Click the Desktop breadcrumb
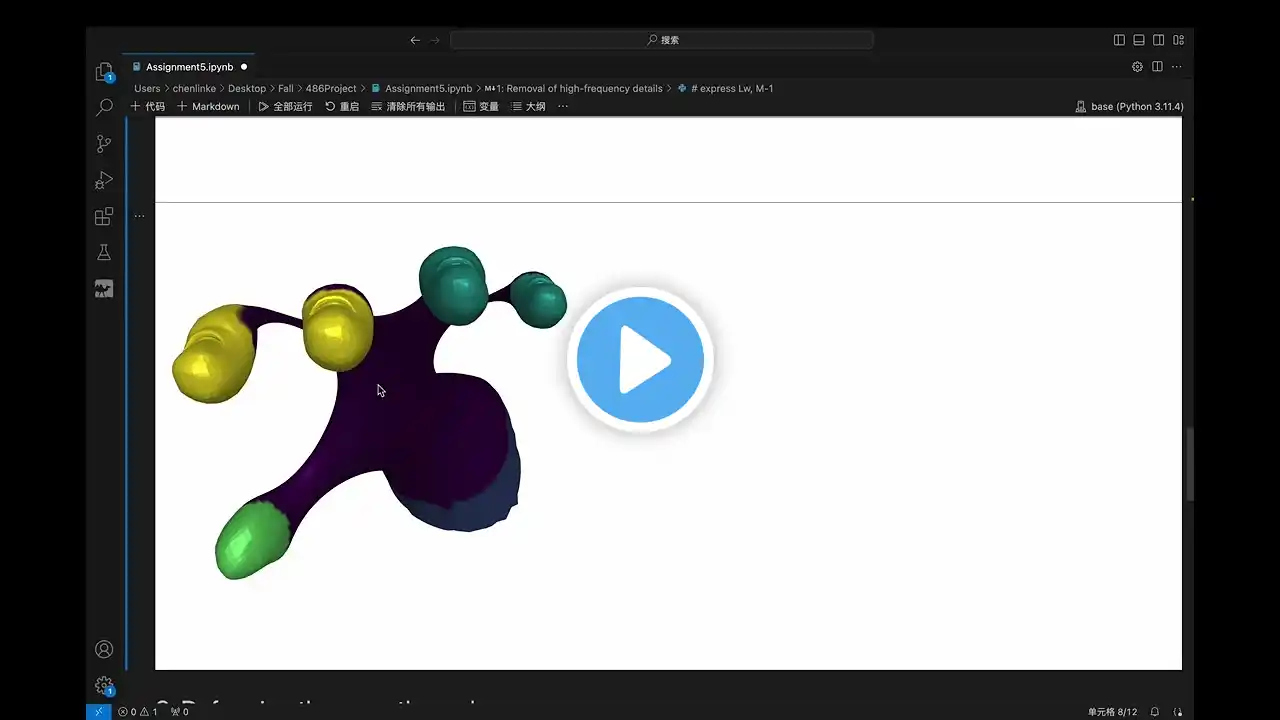Screen dimensions: 1280x720 click(x=247, y=88)
